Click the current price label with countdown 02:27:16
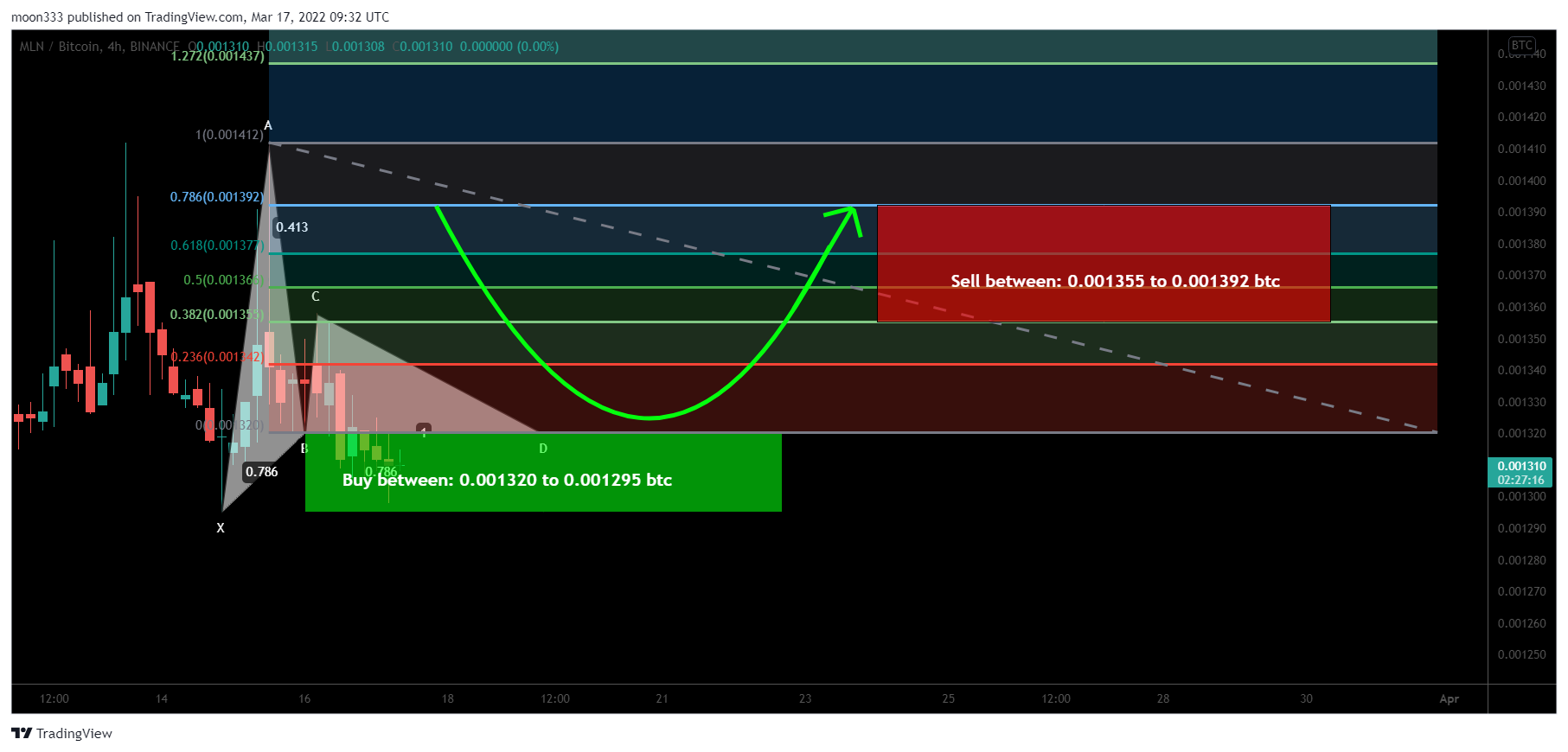The image size is (1568, 752). [1520, 473]
